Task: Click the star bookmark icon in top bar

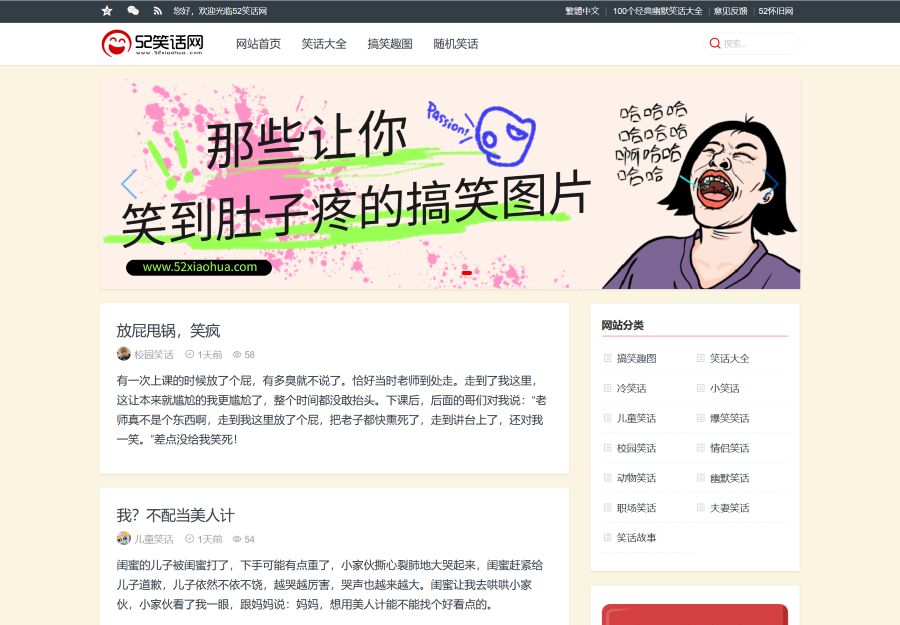Action: pyautogui.click(x=107, y=11)
